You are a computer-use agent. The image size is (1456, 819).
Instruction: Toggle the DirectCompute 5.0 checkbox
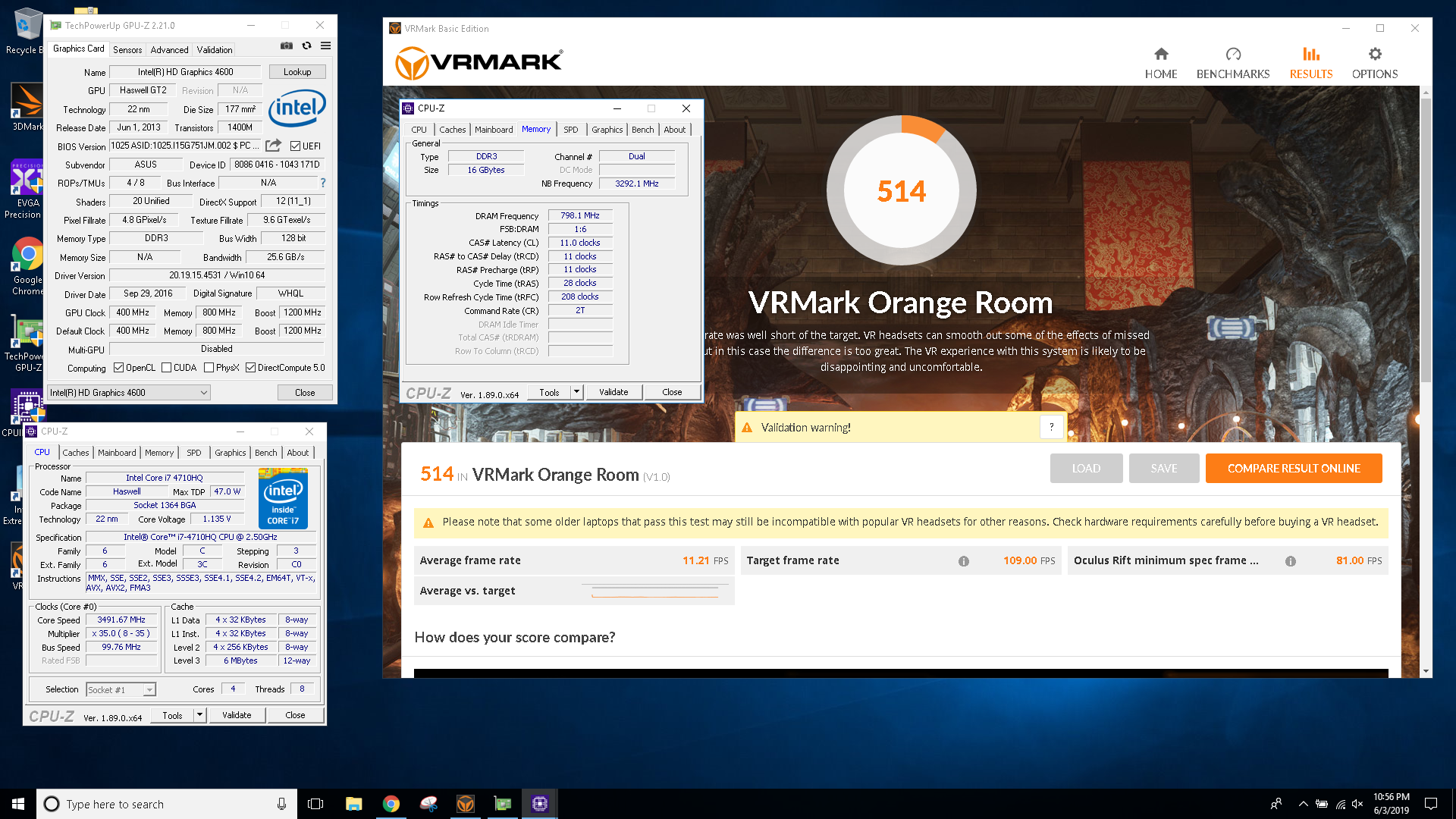250,368
